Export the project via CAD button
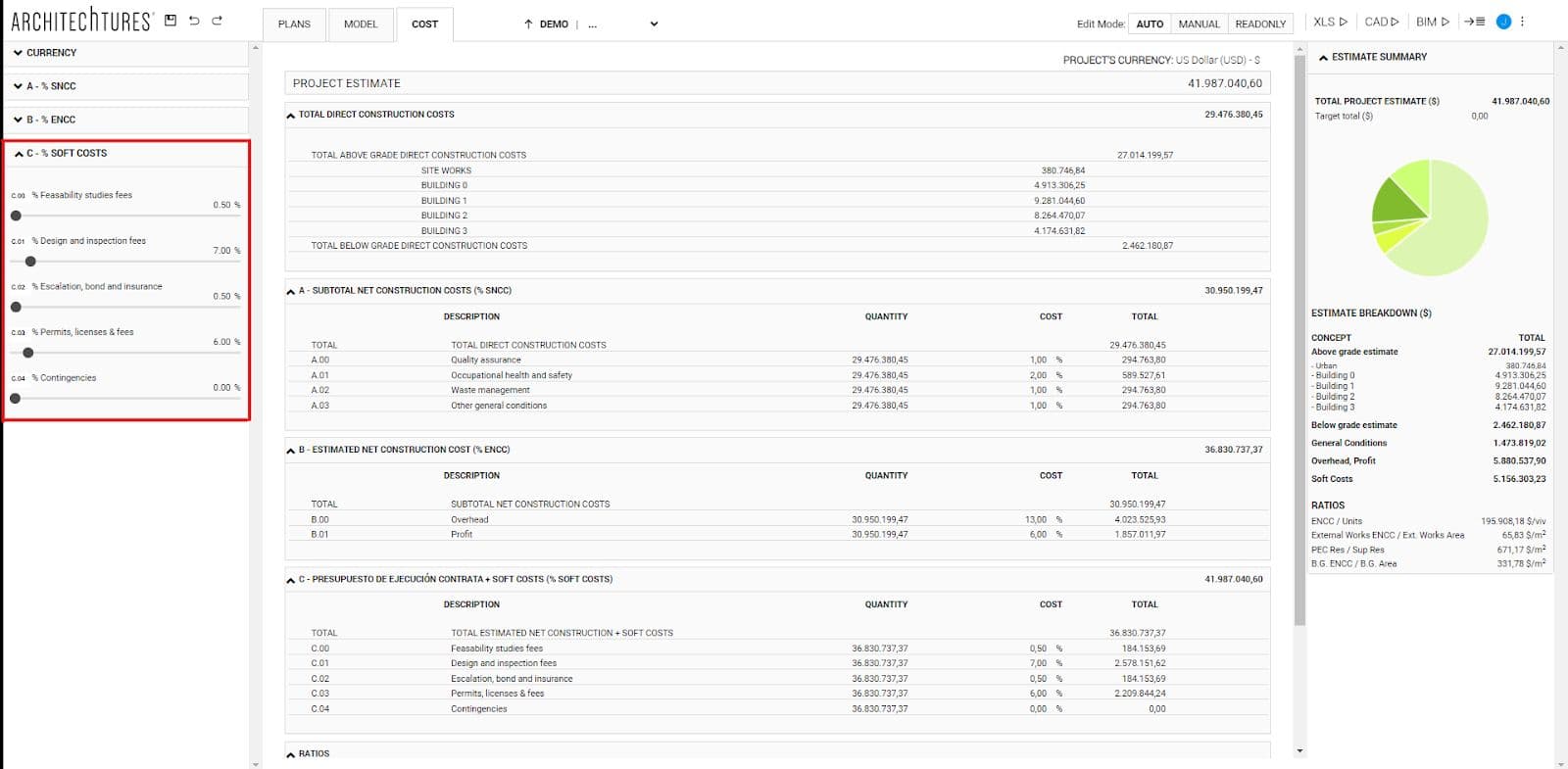This screenshot has width=1568, height=769. coord(1382,22)
